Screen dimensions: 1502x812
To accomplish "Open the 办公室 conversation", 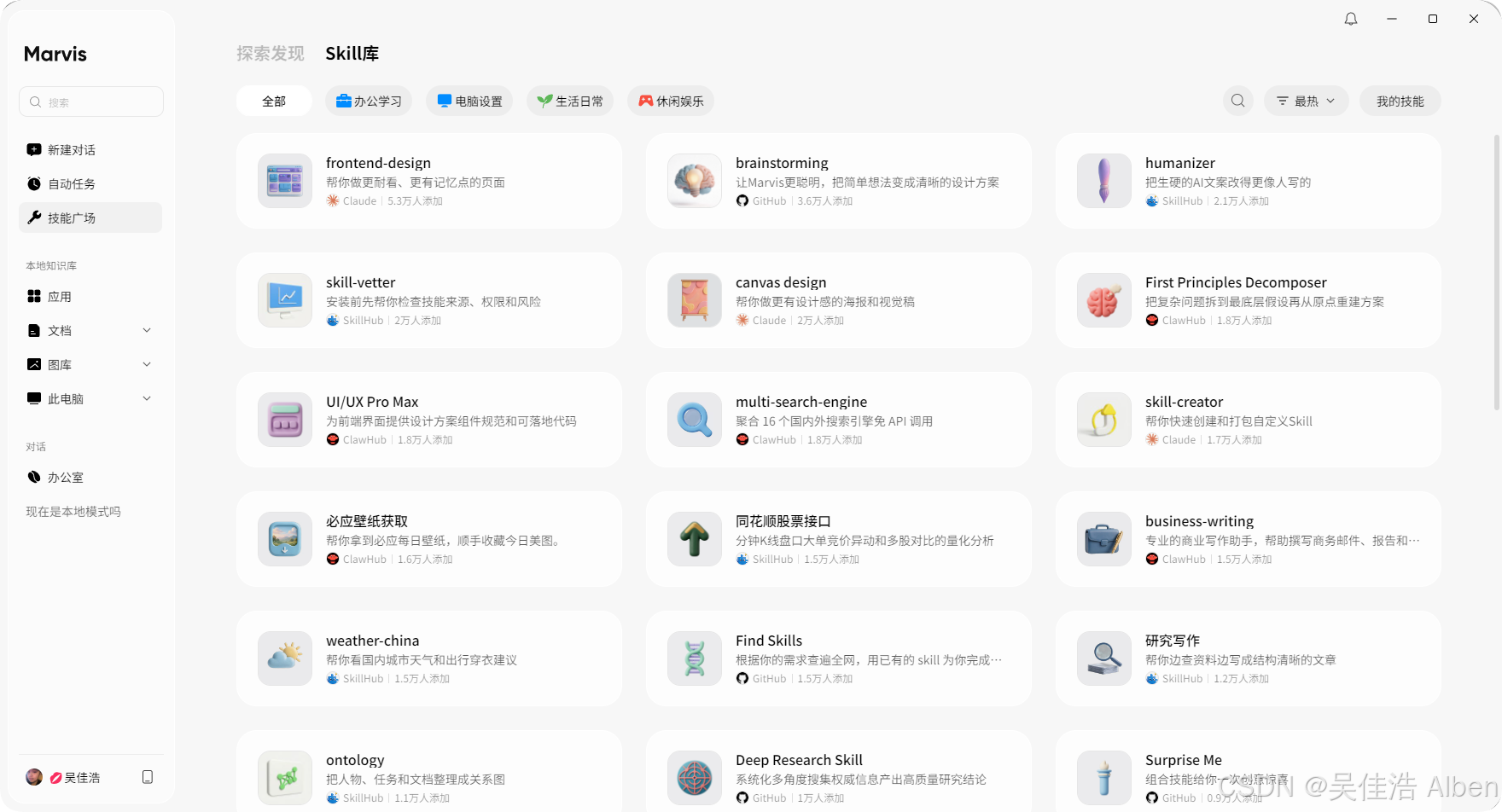I will coord(90,477).
